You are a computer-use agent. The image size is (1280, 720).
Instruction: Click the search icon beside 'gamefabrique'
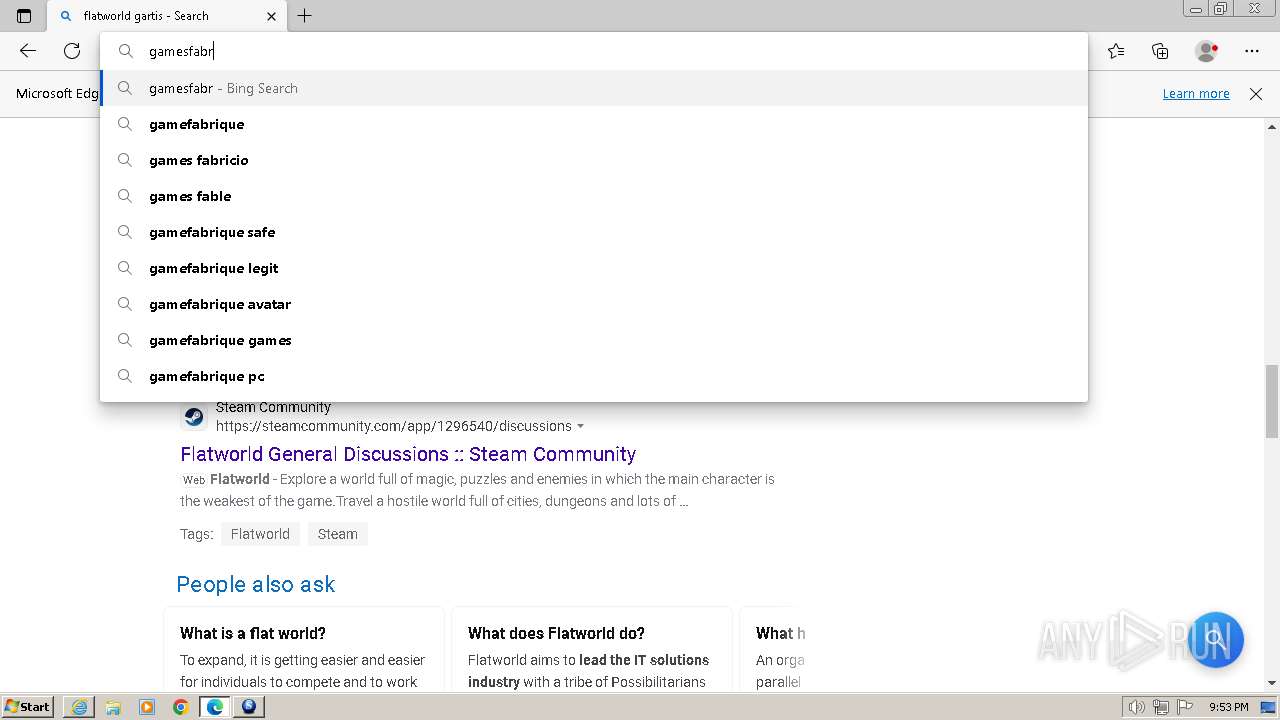125,124
